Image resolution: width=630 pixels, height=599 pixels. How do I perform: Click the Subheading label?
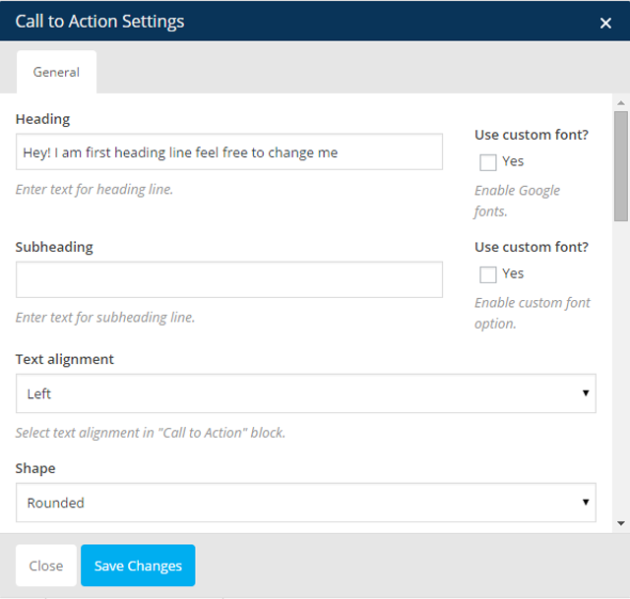coord(54,247)
